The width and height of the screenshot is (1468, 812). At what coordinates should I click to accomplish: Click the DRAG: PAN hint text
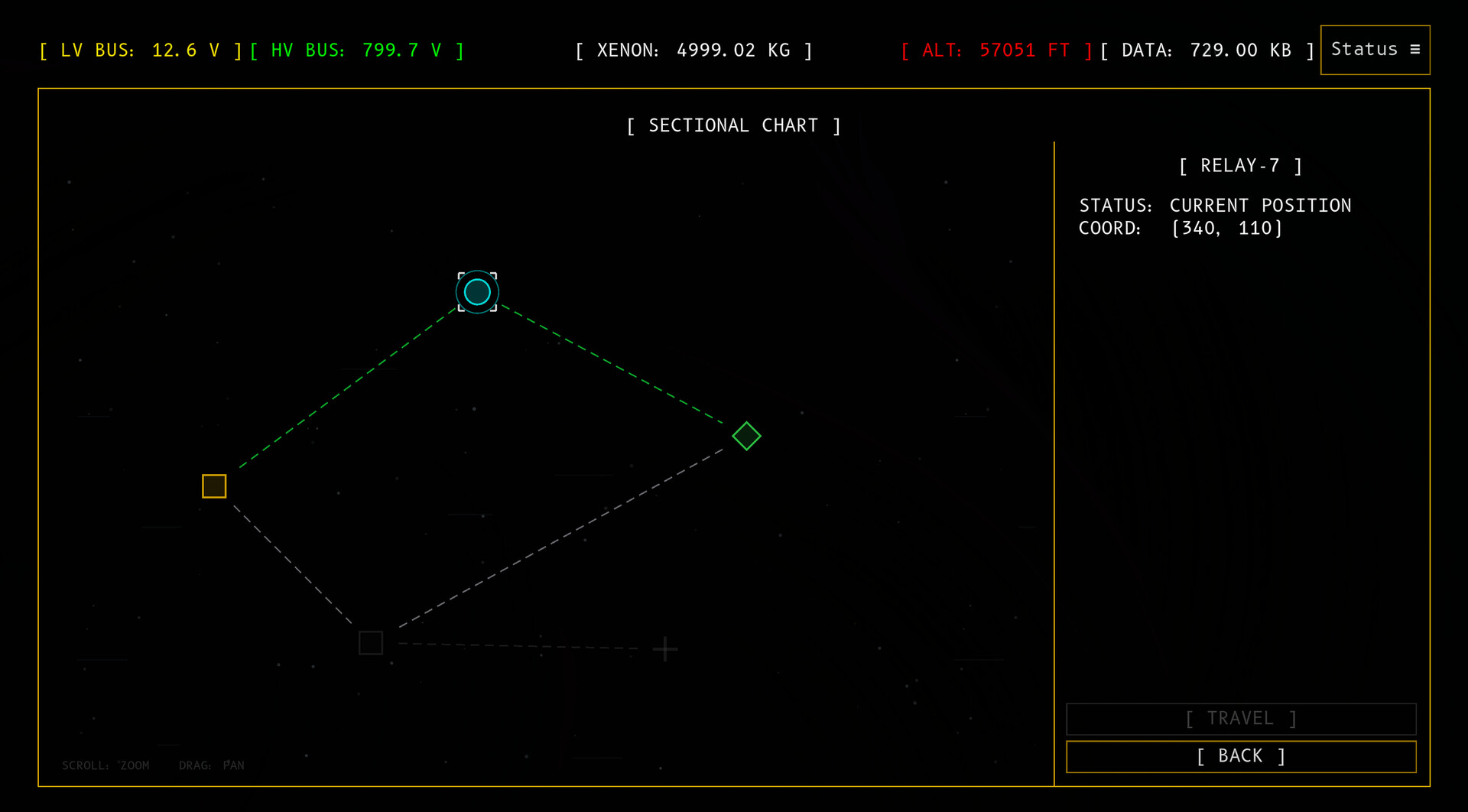click(x=212, y=765)
